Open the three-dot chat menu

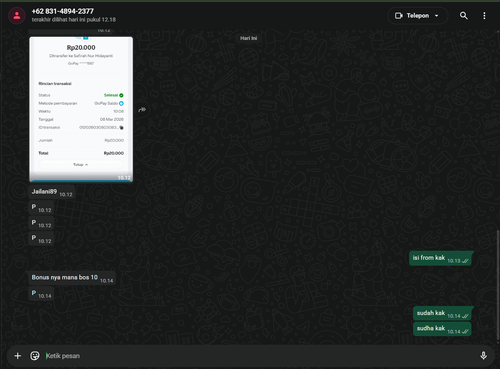[x=484, y=16]
